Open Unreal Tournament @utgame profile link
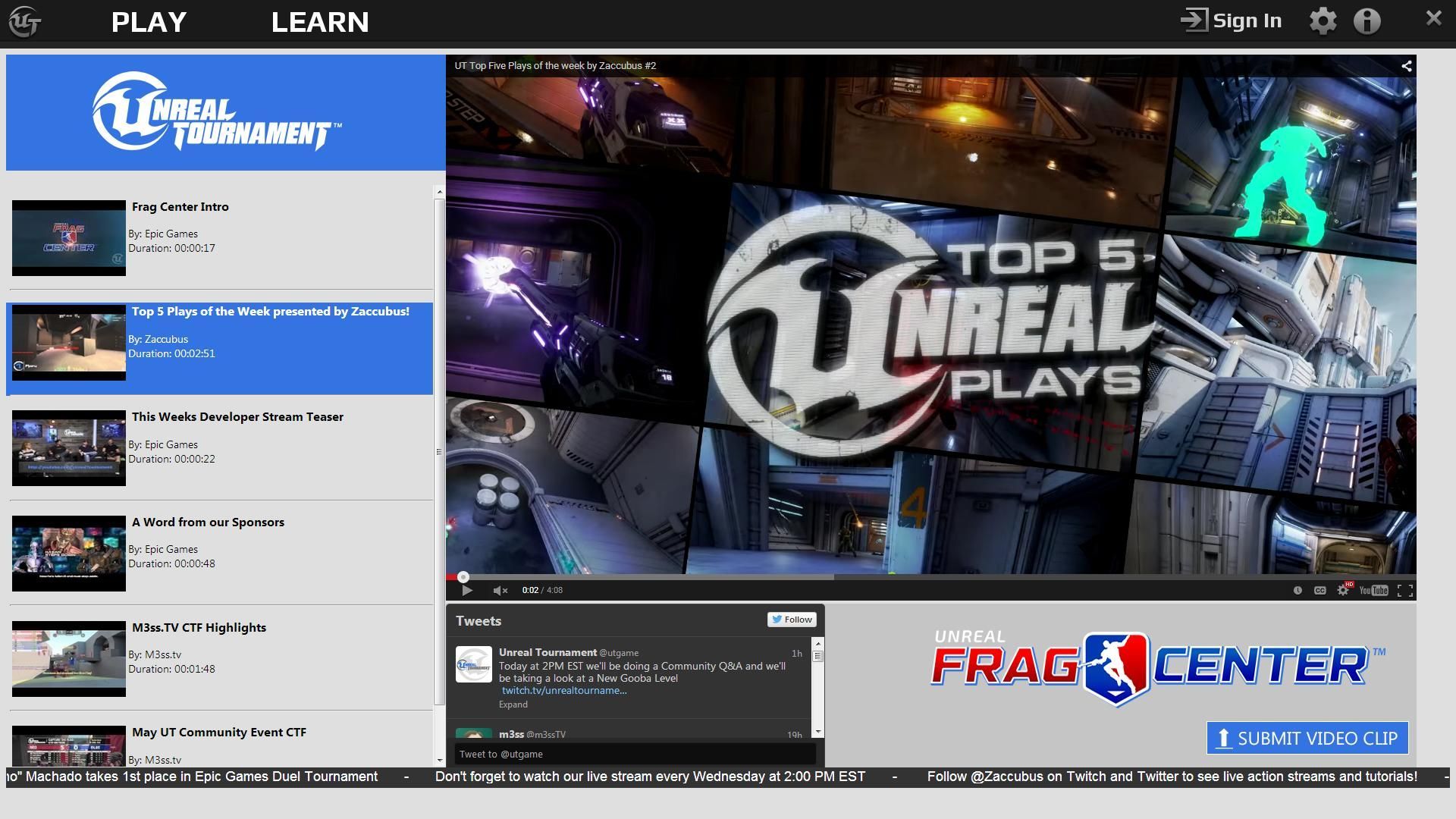The image size is (1456, 819). pos(569,653)
